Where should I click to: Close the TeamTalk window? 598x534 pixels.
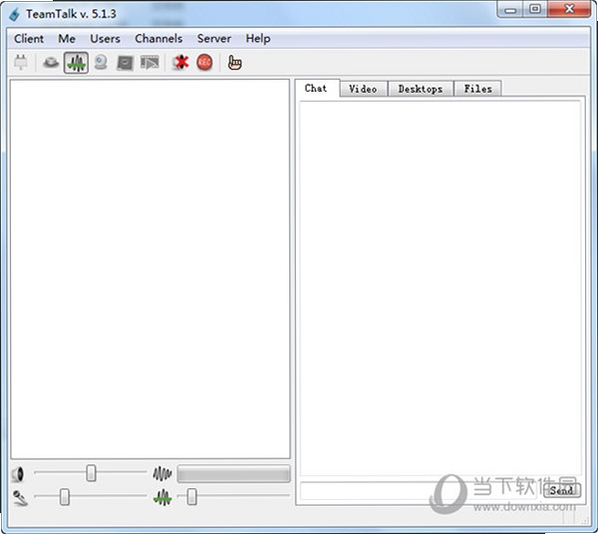pos(569,9)
